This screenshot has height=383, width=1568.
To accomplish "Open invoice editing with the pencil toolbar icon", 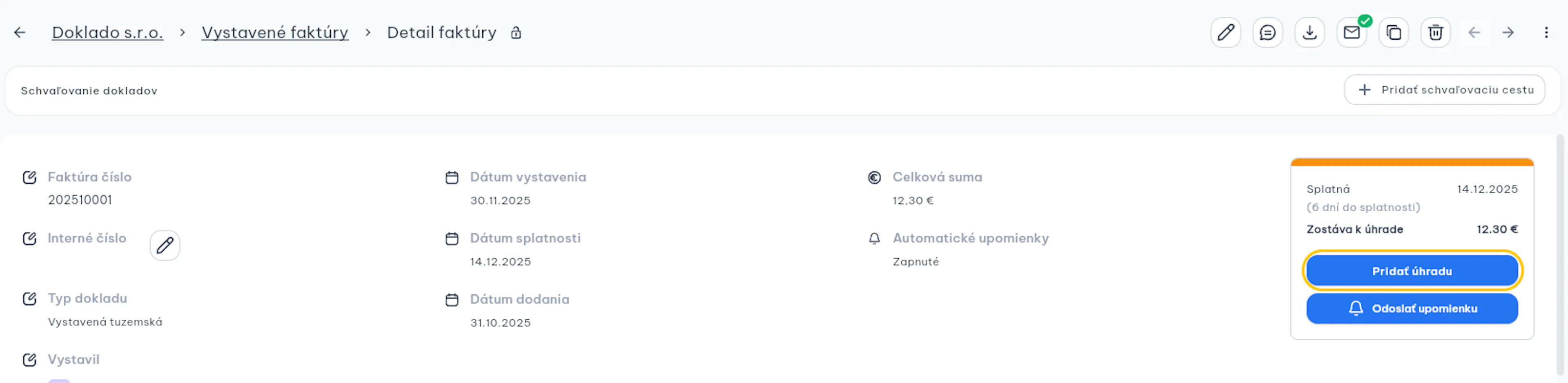I will pos(1225,32).
